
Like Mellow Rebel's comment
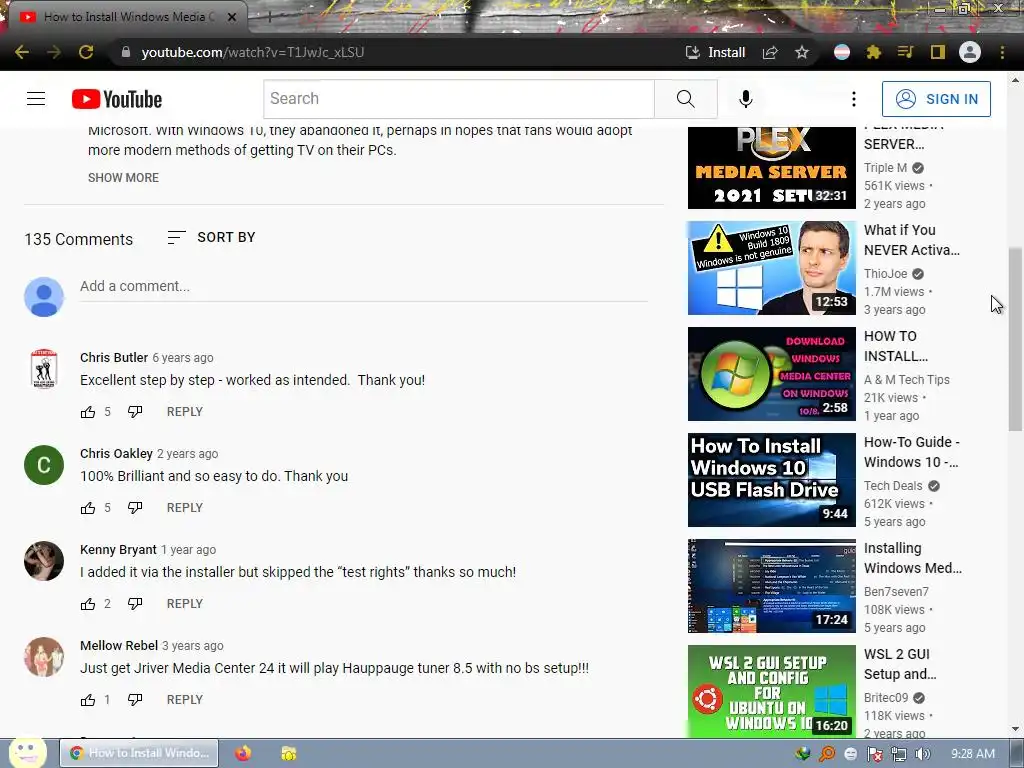[88, 699]
